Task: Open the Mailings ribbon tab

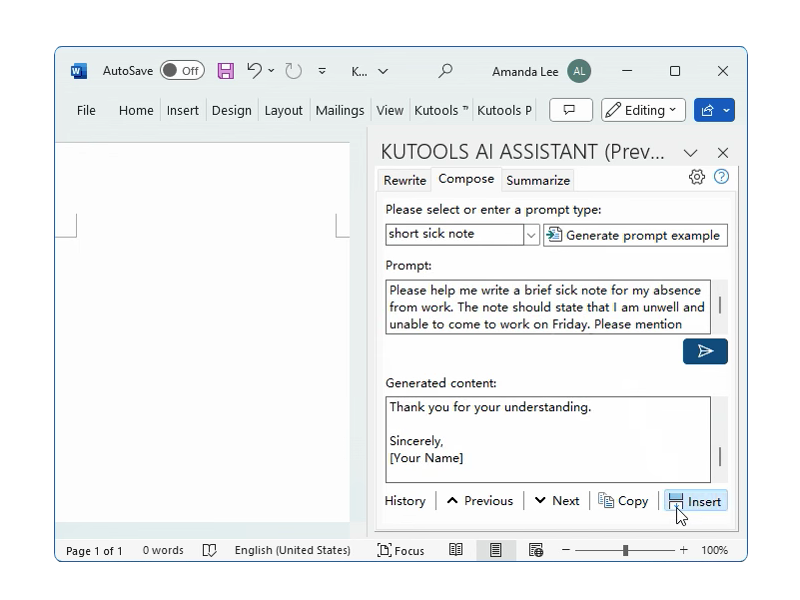Action: tap(340, 110)
